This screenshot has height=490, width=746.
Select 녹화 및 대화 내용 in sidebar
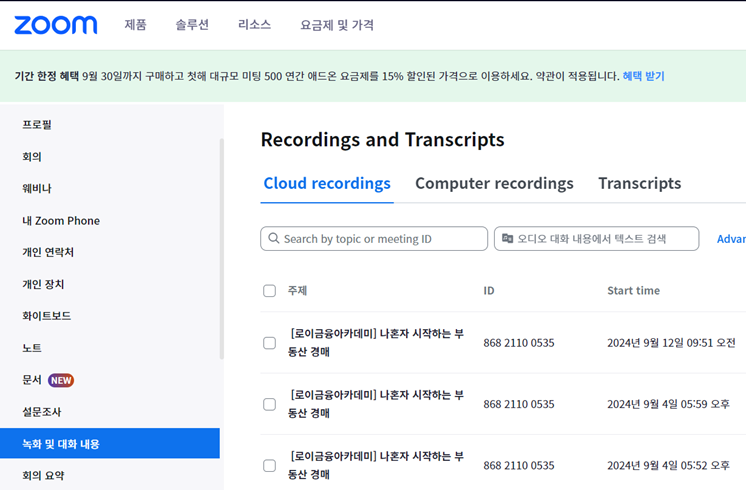pos(110,444)
